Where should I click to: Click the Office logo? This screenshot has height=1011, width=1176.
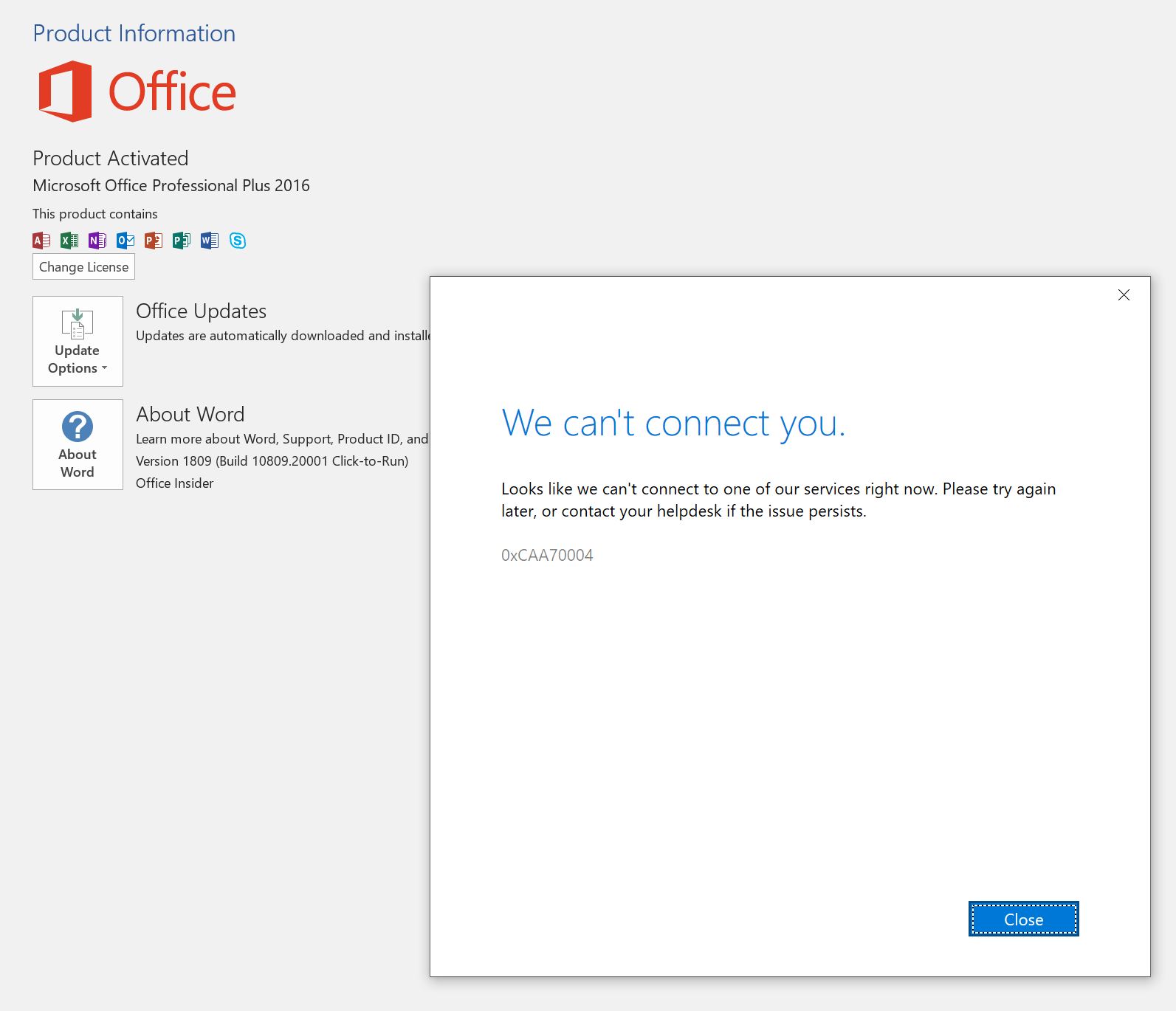click(137, 92)
